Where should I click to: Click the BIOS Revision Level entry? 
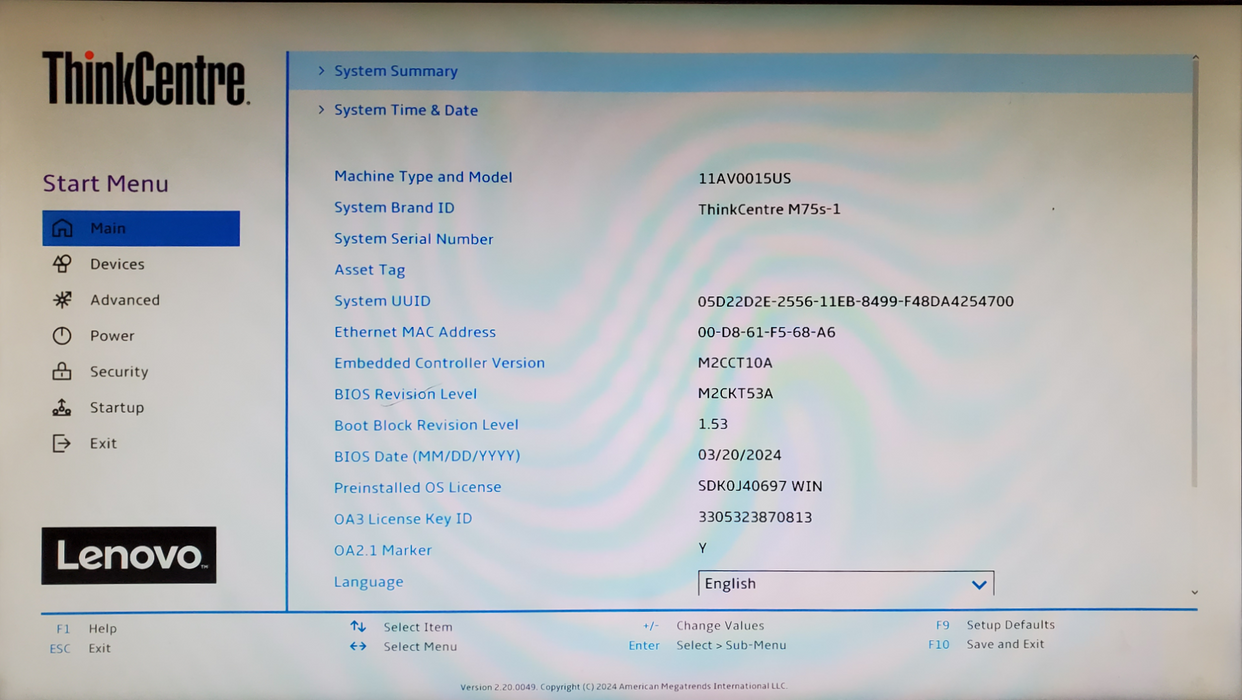pos(405,394)
